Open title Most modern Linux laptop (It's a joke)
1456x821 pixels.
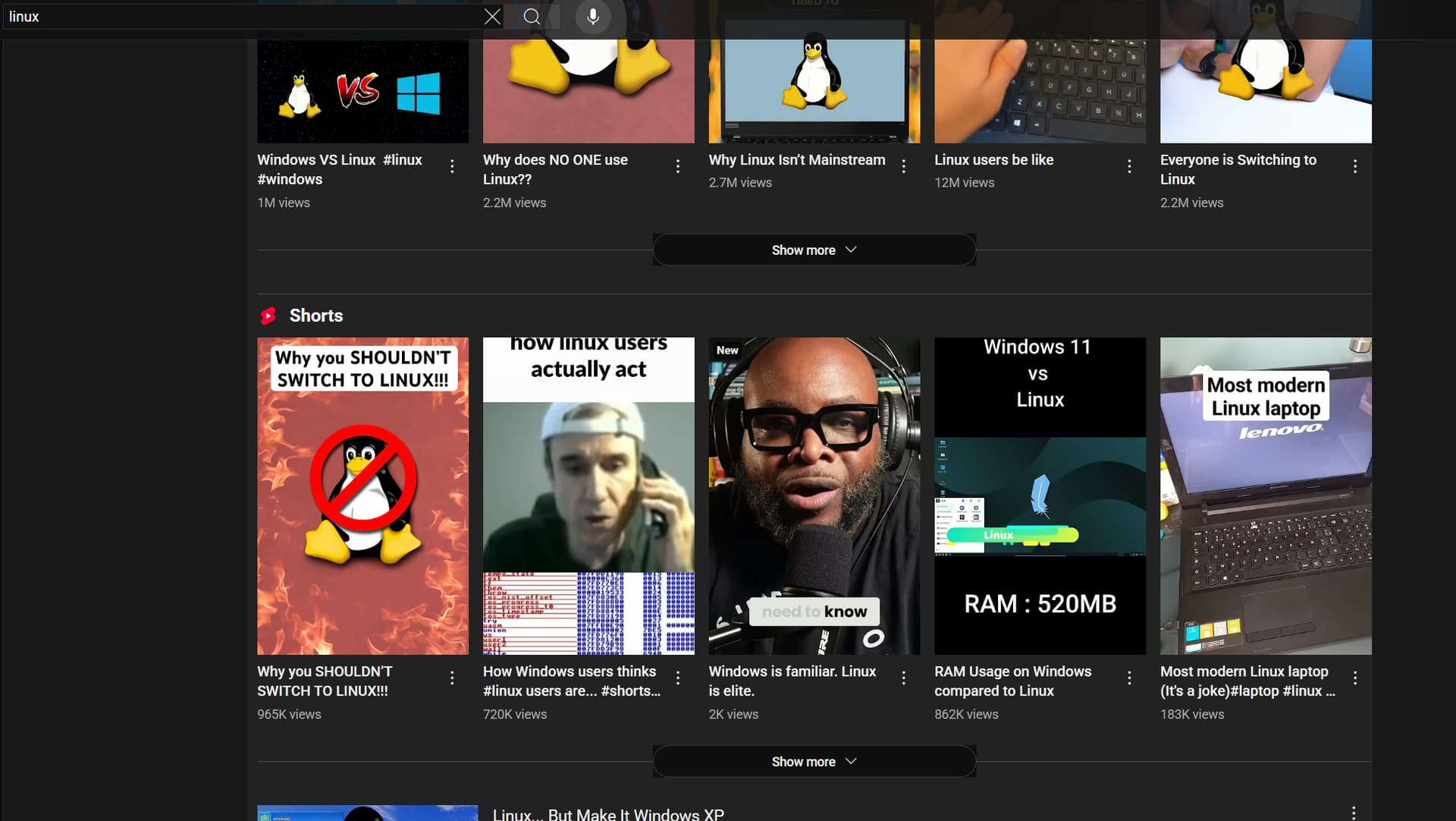pyautogui.click(x=1248, y=681)
